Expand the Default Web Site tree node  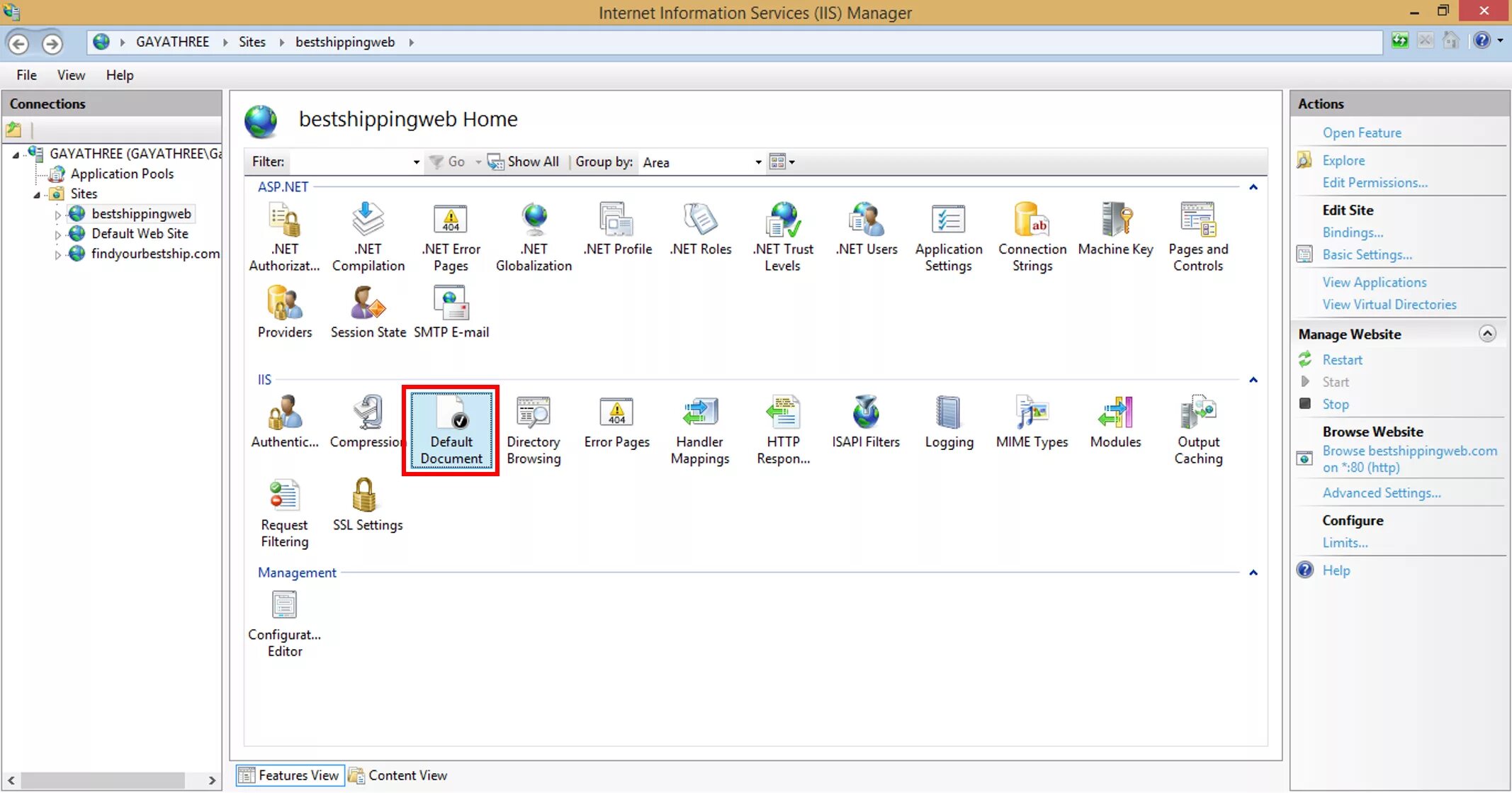point(57,234)
